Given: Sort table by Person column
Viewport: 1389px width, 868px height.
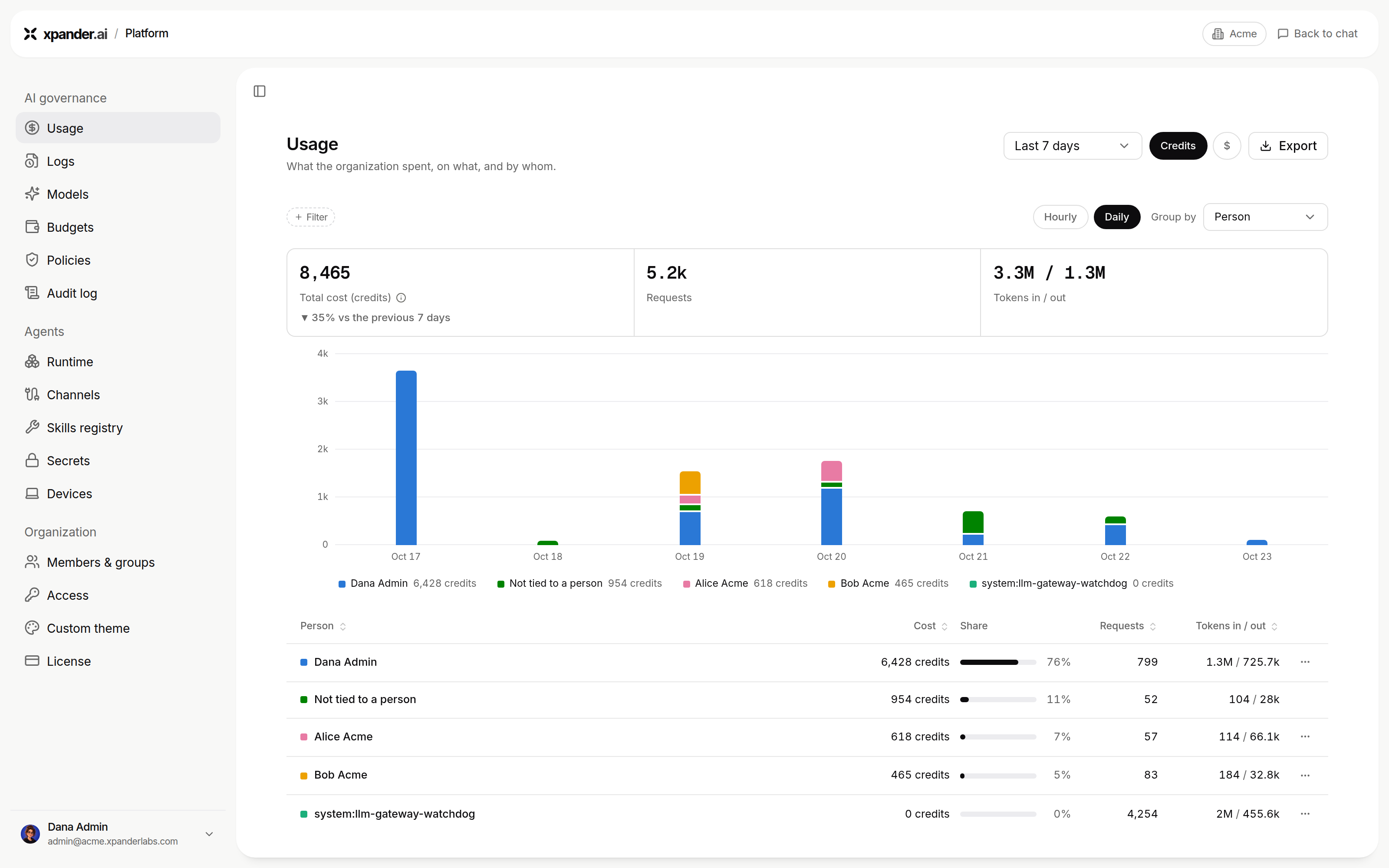Looking at the screenshot, I should [323, 626].
